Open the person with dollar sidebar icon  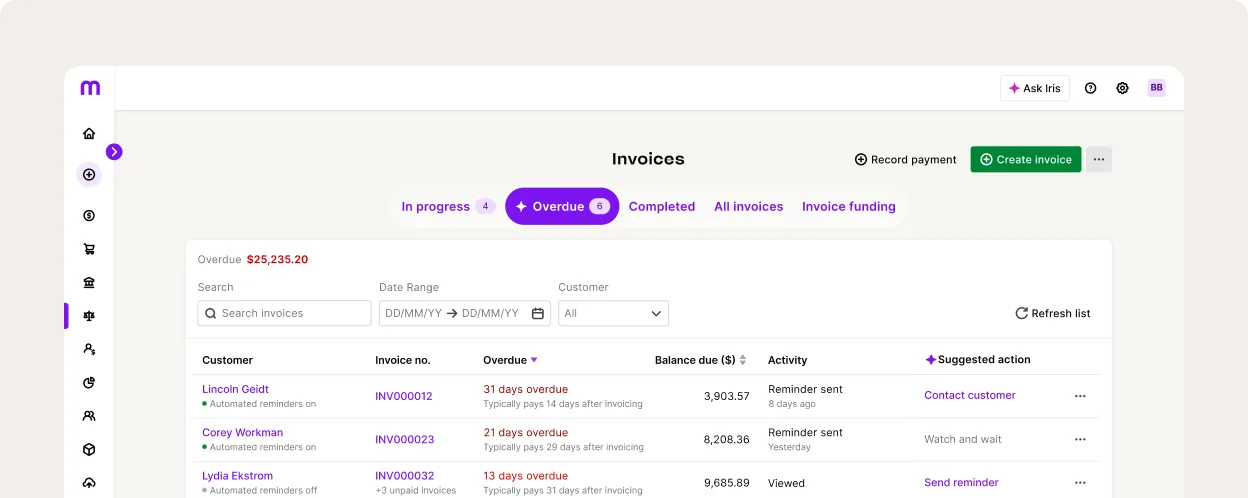[89, 349]
